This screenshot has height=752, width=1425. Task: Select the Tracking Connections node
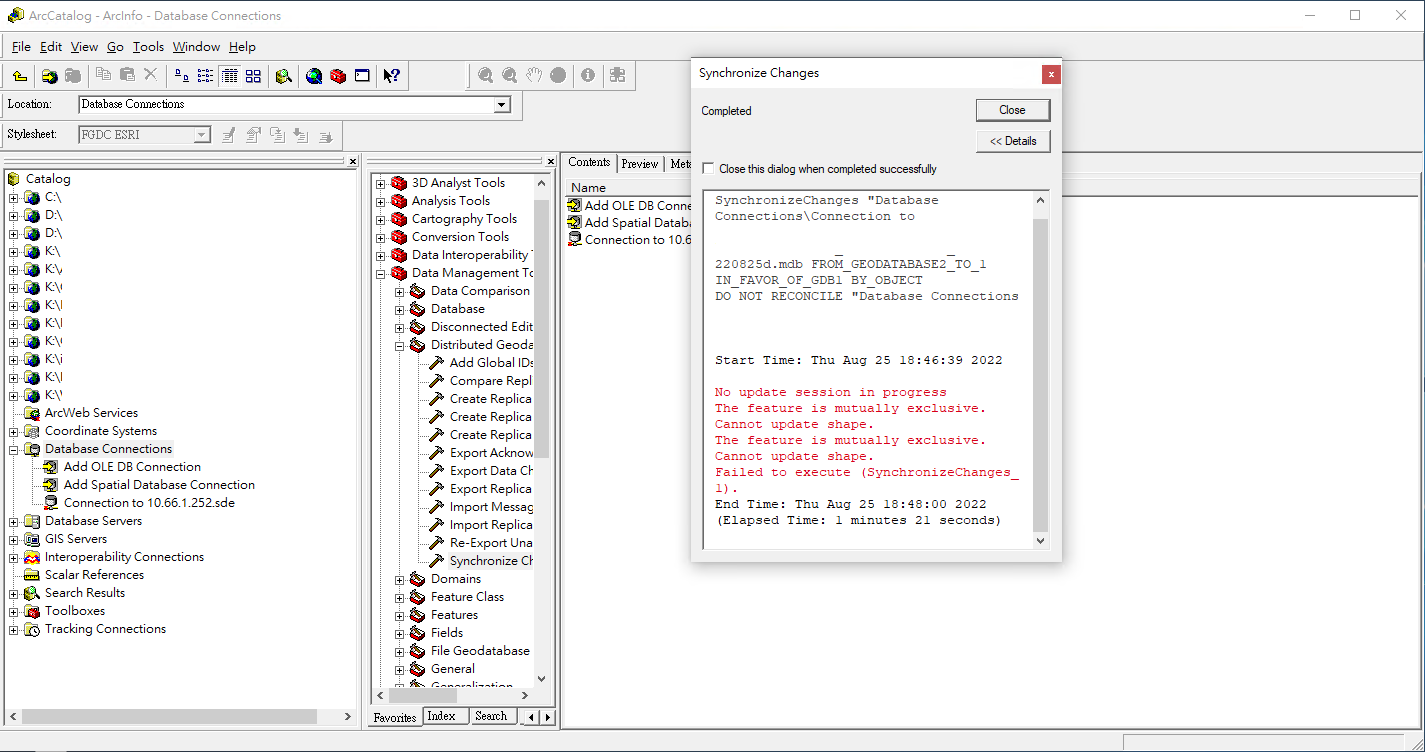[105, 629]
